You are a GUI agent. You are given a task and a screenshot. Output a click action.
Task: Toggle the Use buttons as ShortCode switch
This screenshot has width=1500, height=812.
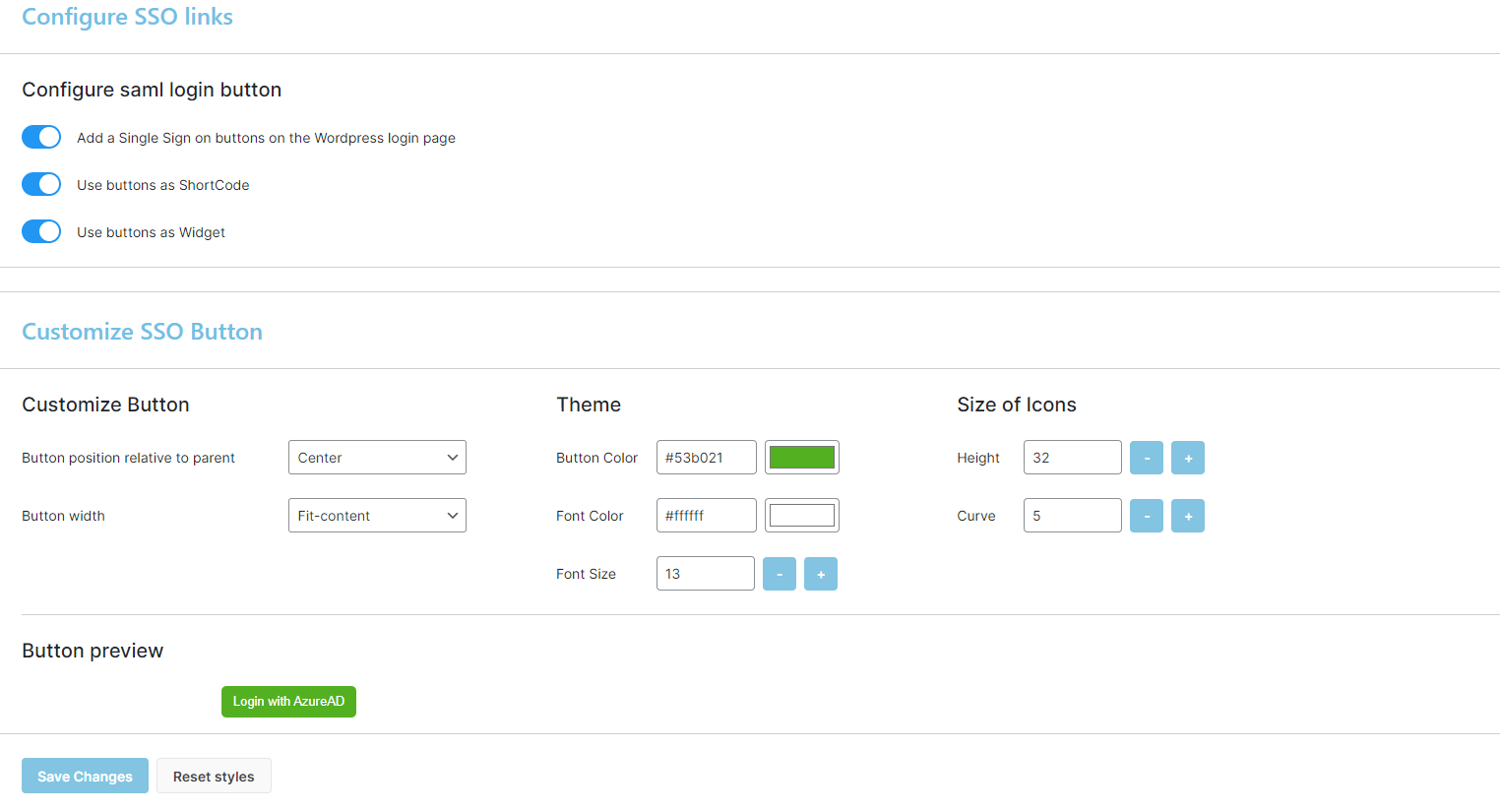point(40,184)
